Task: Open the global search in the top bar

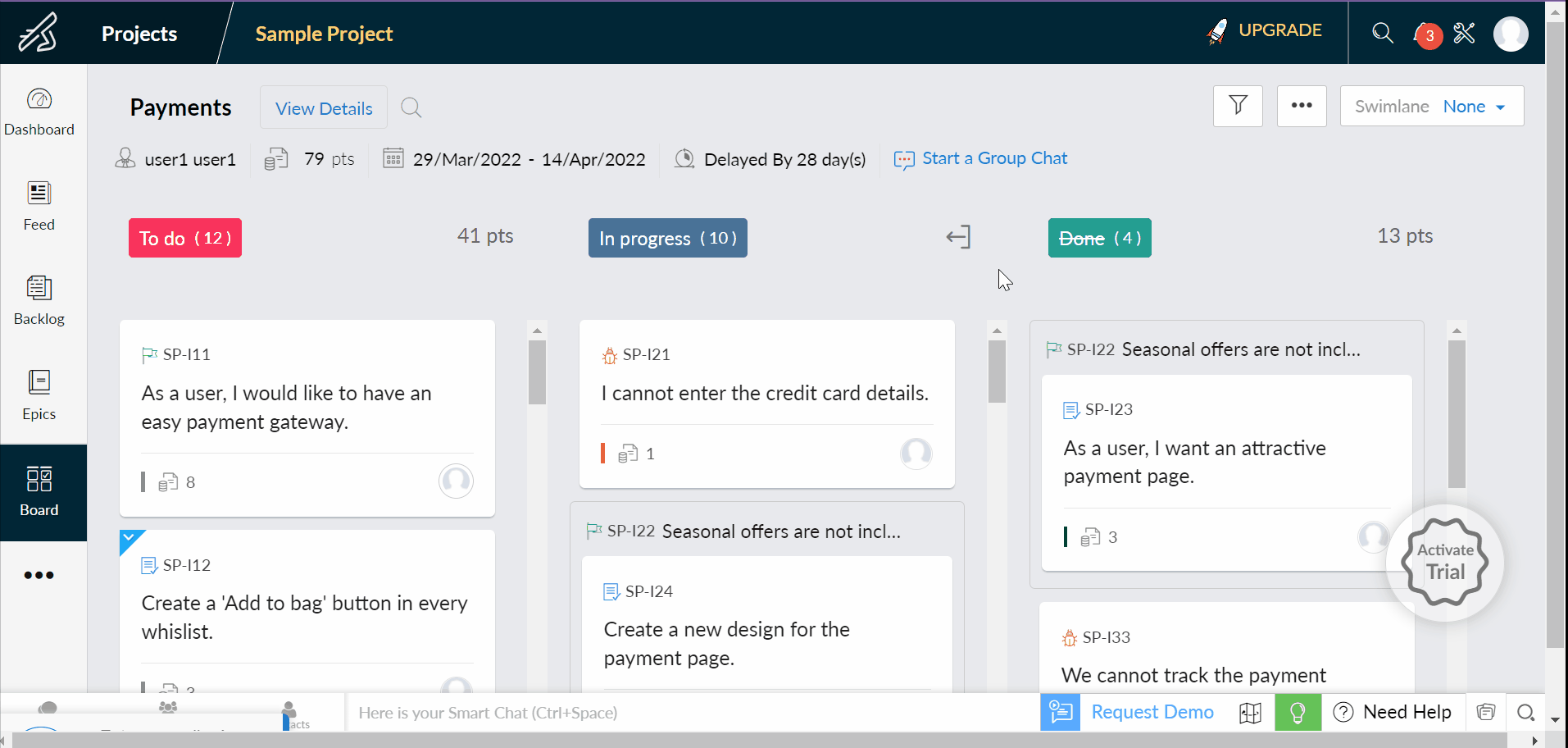Action: click(1383, 33)
